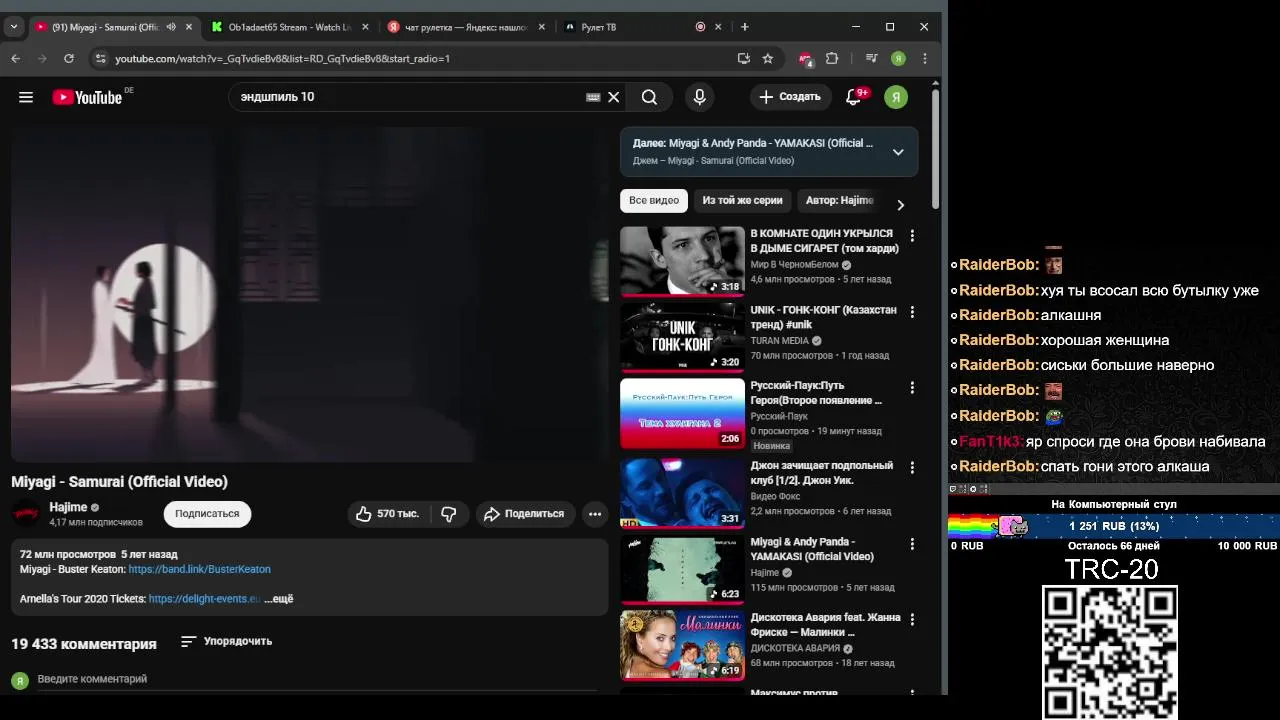Switch to the Ob1adaet65 Stream tab
The image size is (1280, 720).
(289, 27)
